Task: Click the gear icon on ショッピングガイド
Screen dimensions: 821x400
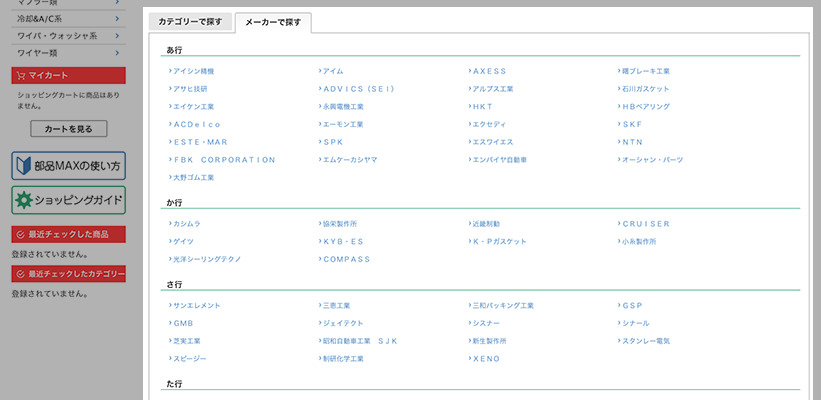Action: point(24,200)
